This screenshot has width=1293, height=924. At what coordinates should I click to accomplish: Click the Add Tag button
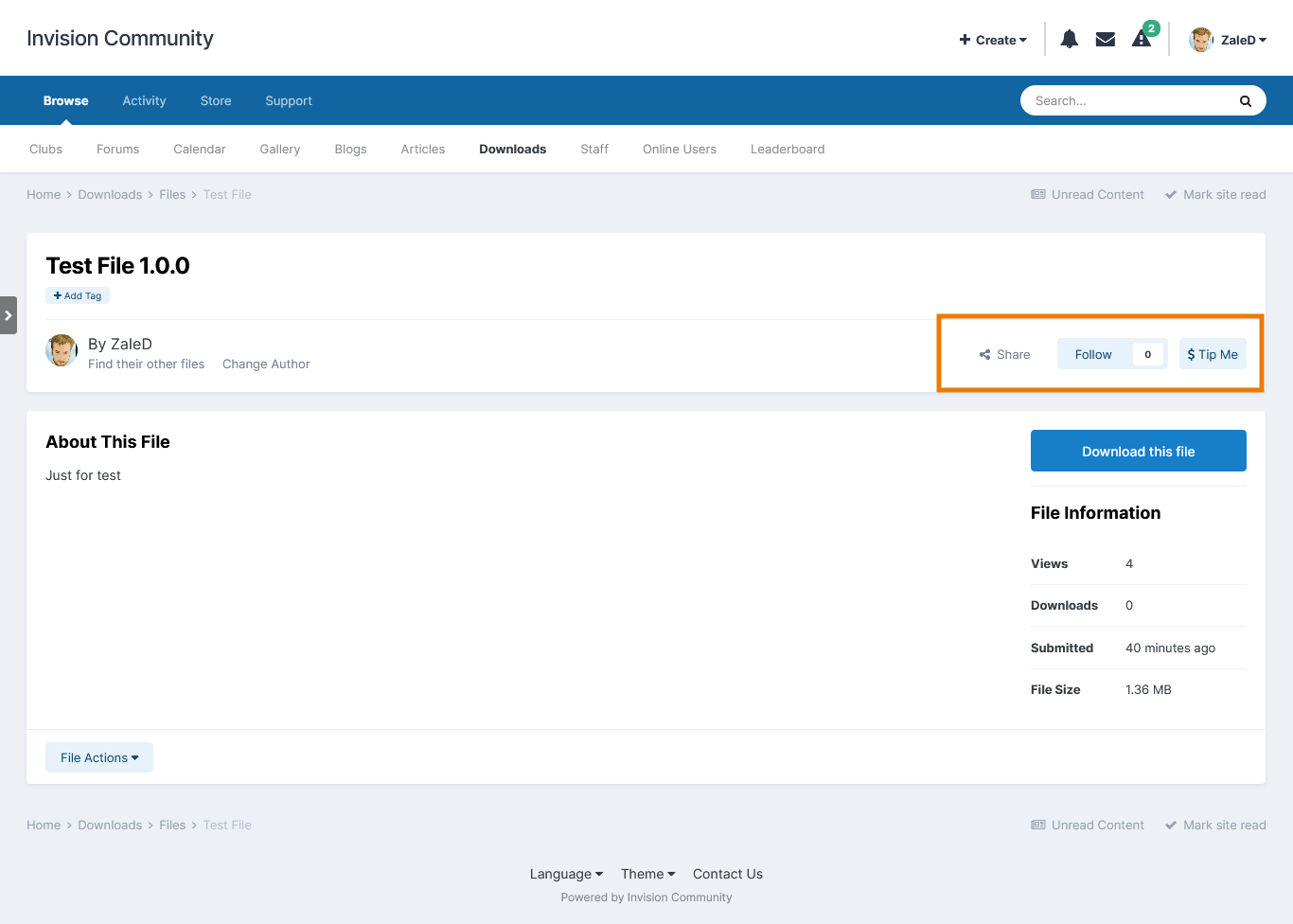coord(78,295)
